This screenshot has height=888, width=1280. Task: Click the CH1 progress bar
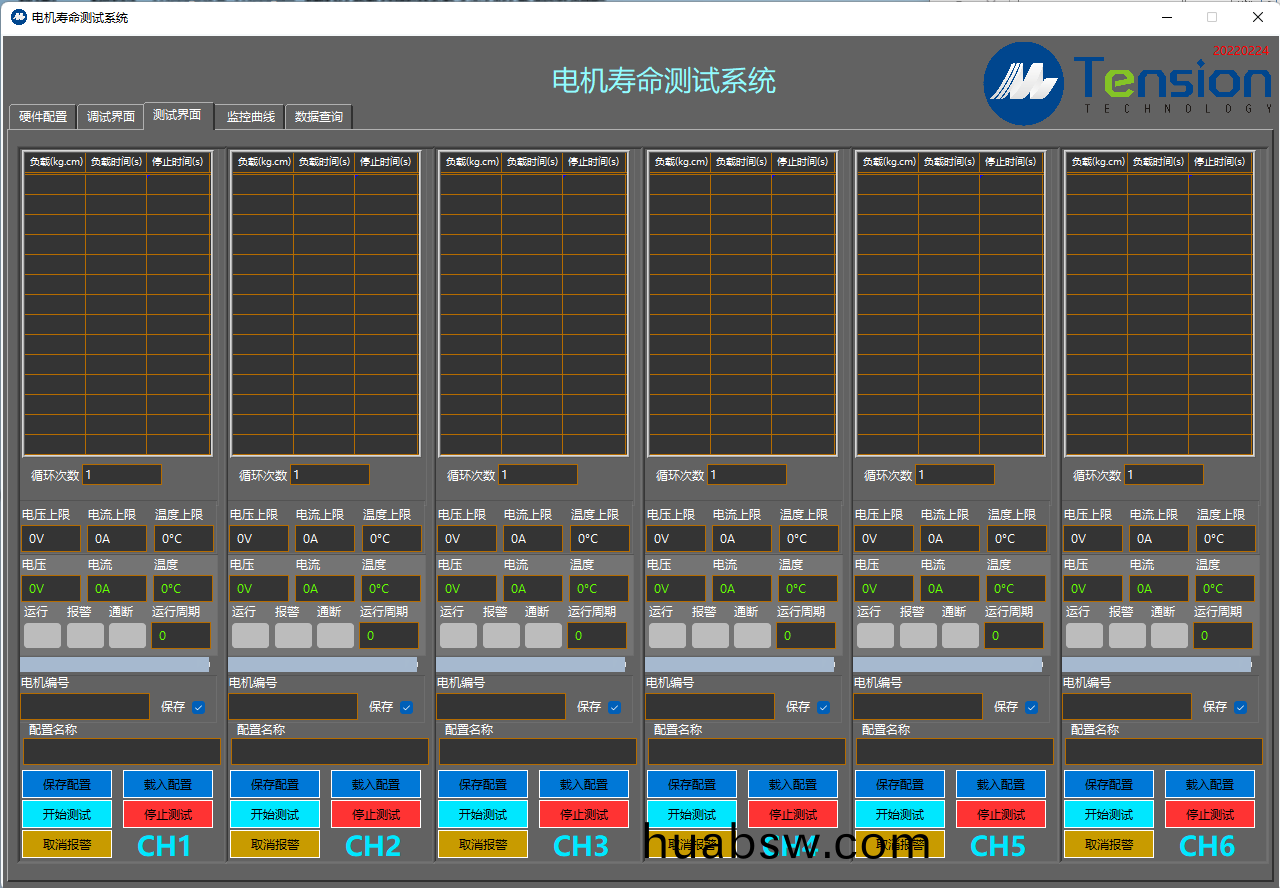pos(115,664)
